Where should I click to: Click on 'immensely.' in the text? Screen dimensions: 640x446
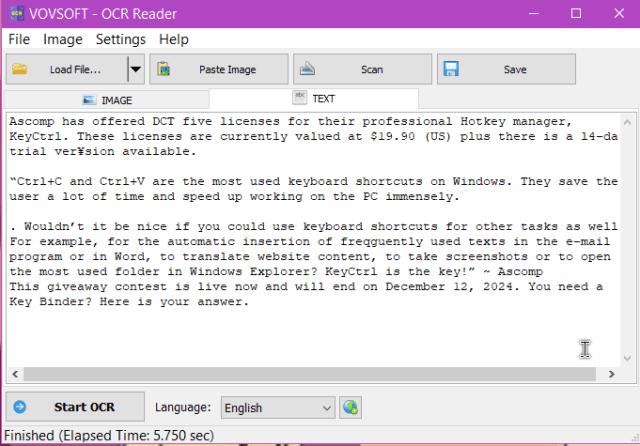(422, 197)
